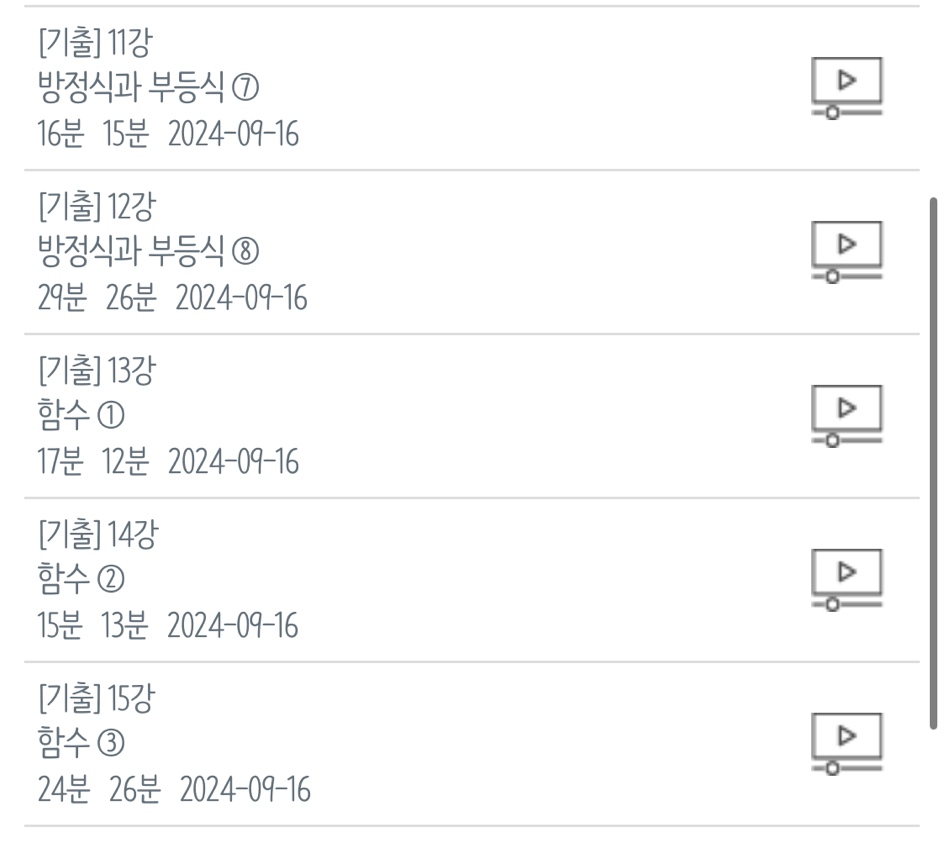The image size is (945, 847).
Task: Click the 16분 15분 2024-09-16 details line
Action: click(168, 135)
